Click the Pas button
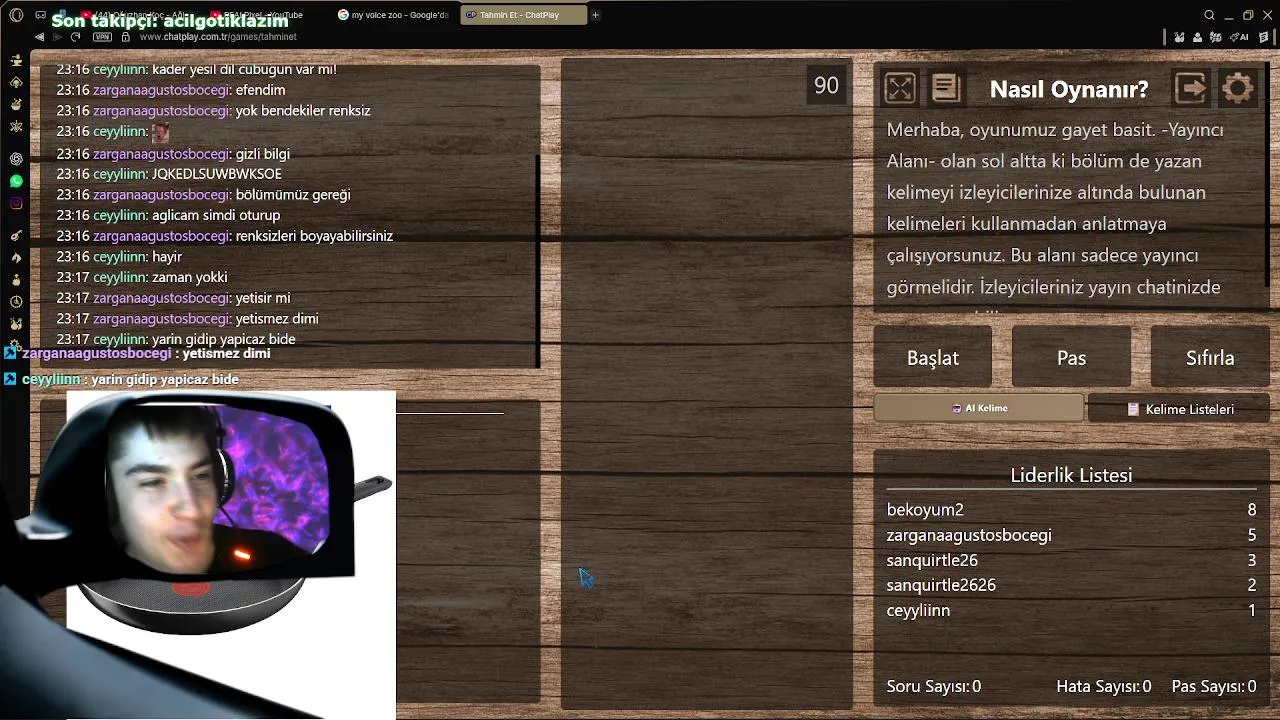The height and width of the screenshot is (720, 1280). point(1071,357)
